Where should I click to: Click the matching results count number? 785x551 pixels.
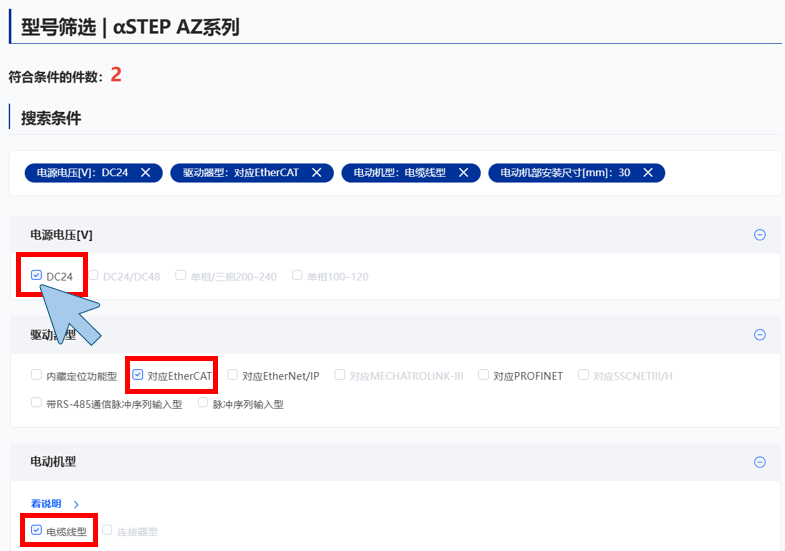(x=116, y=75)
